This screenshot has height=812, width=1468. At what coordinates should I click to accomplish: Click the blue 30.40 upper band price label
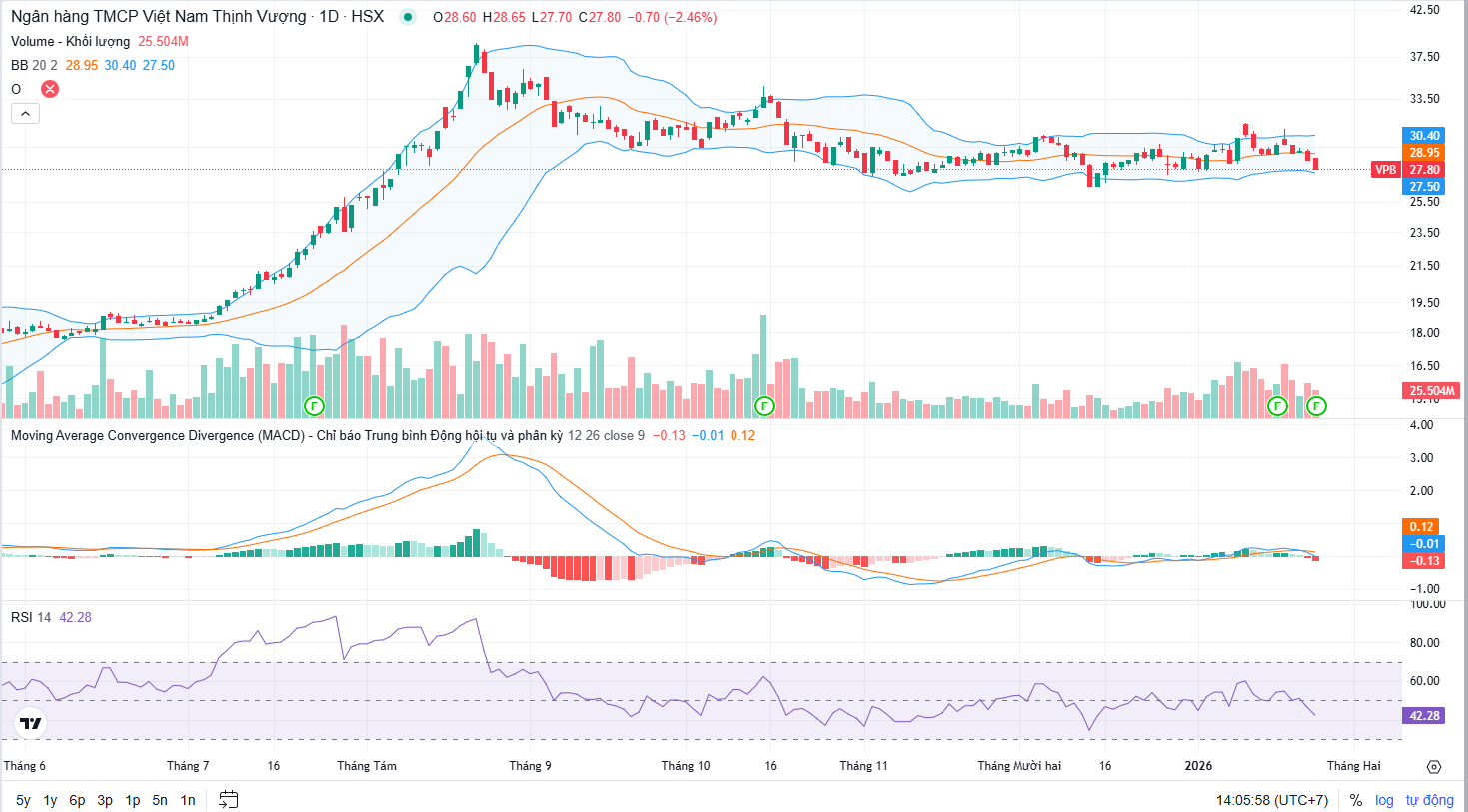point(1423,136)
